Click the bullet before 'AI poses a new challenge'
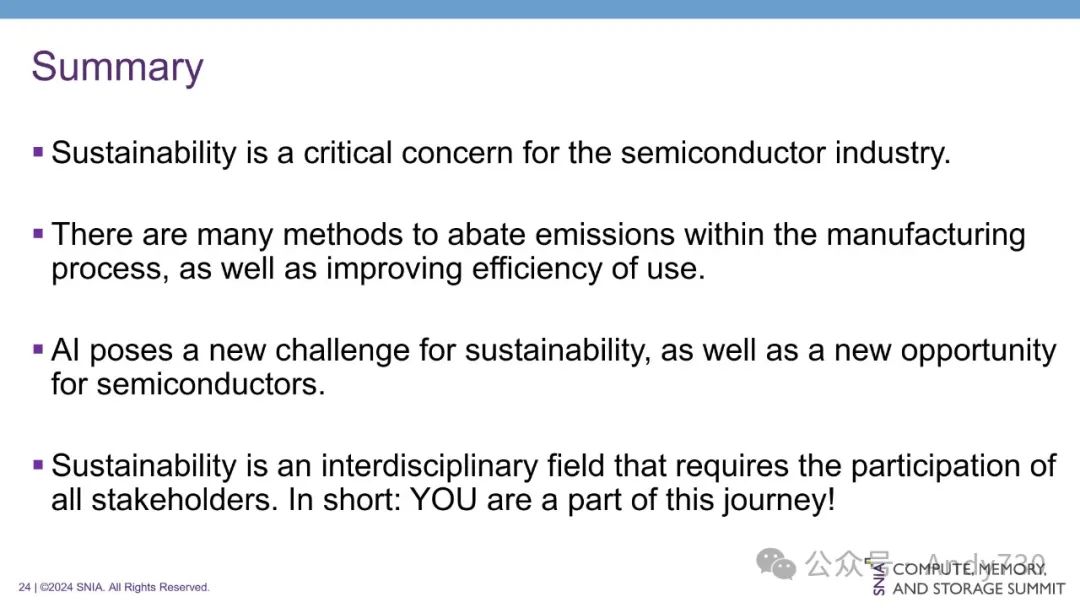 tap(38, 350)
